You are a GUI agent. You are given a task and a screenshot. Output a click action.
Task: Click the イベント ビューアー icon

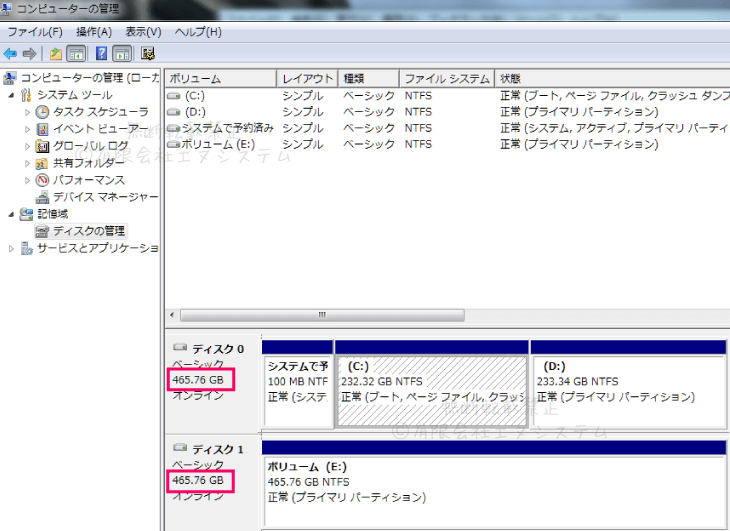tap(42, 129)
